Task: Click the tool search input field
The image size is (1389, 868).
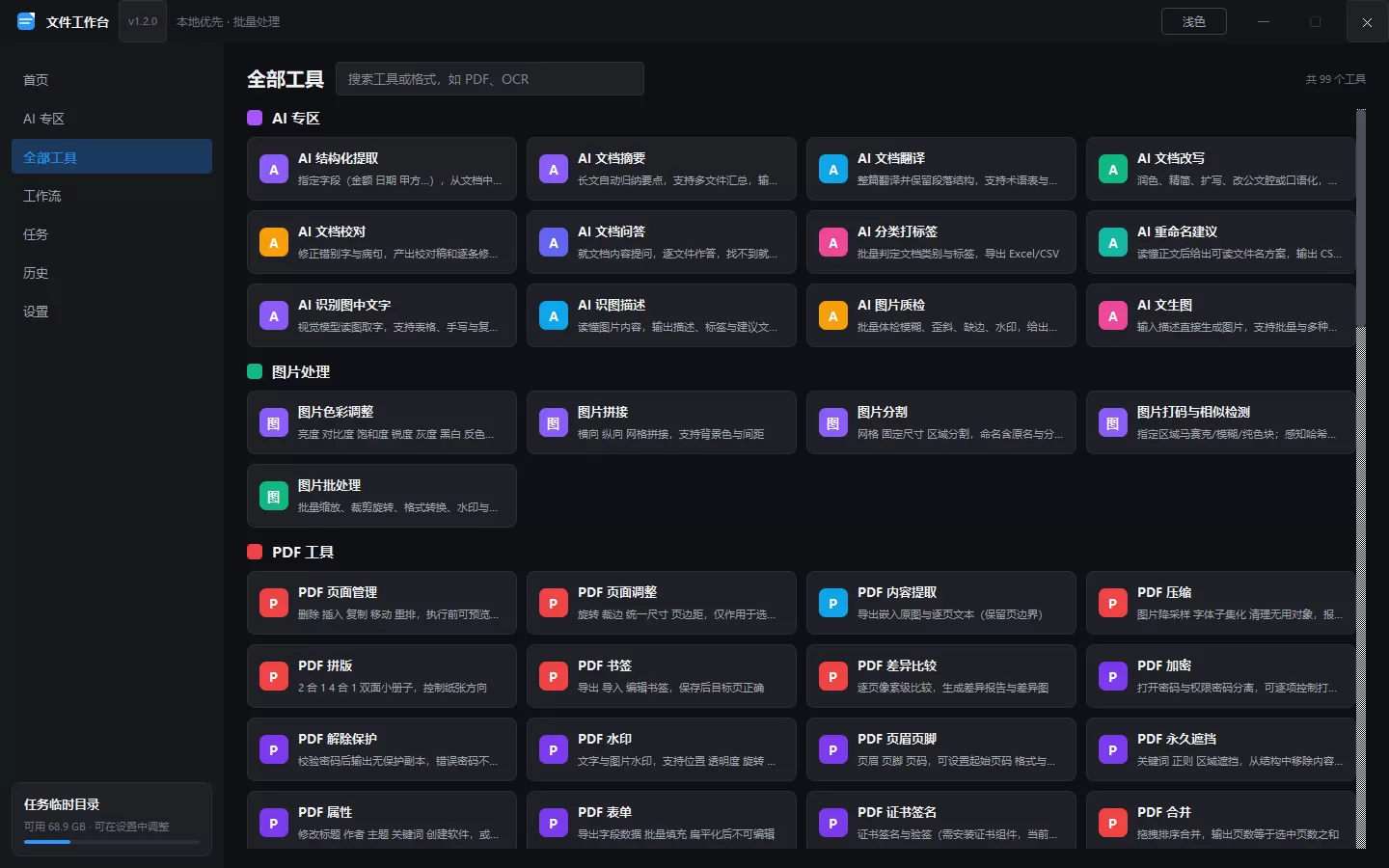Action: [490, 79]
